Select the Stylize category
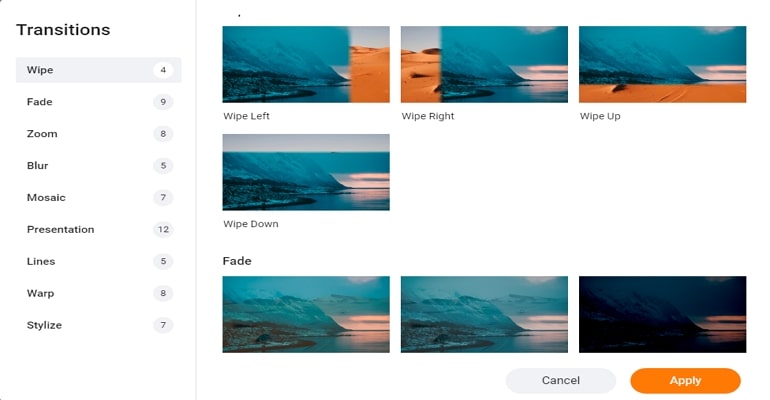 98,325
